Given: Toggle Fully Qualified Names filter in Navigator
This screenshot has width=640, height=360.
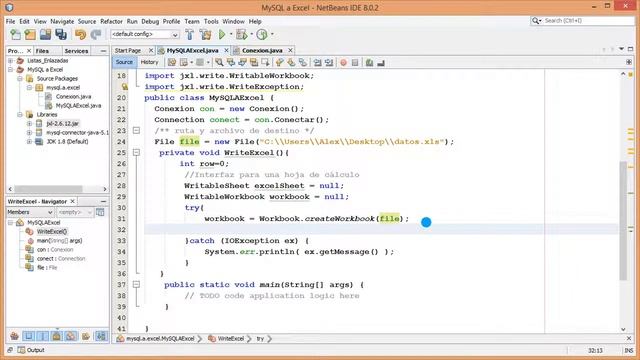Looking at the screenshot, I should click(86, 336).
